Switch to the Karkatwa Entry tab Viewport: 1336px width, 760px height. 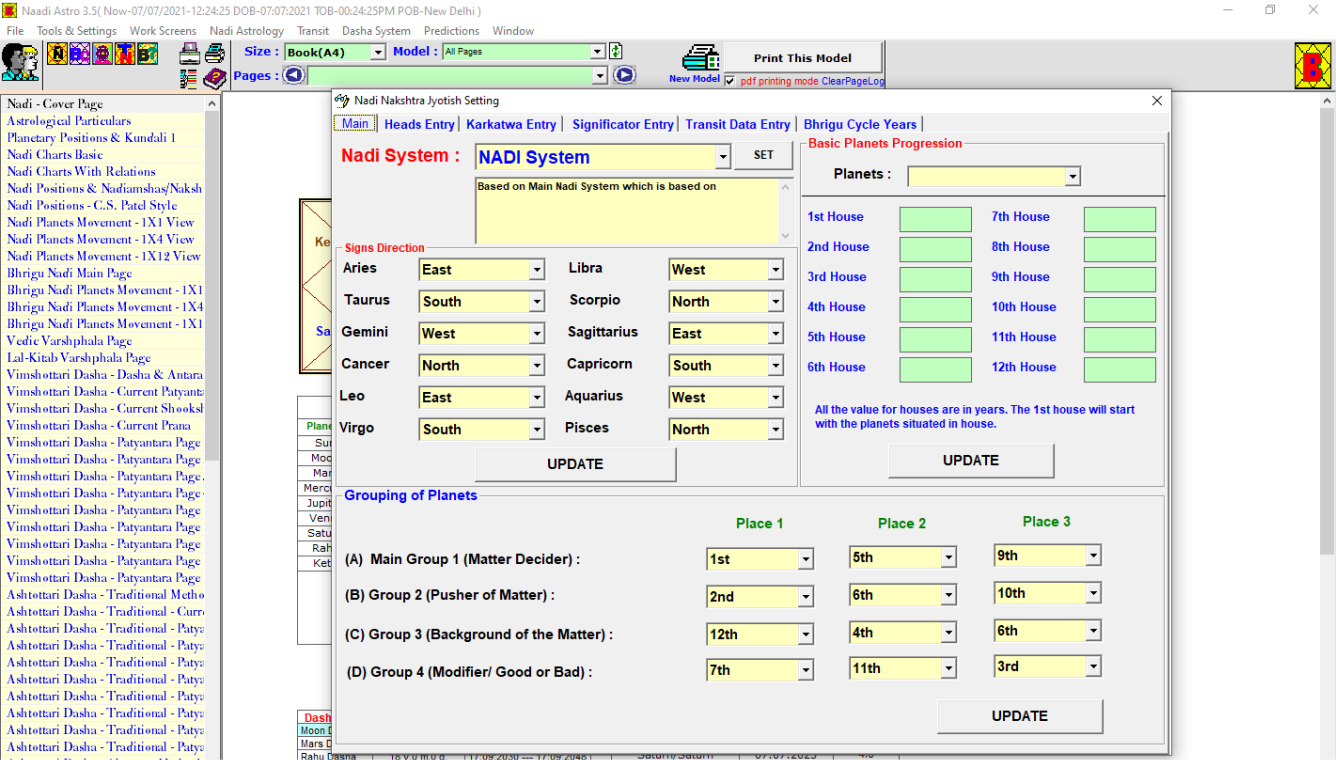click(511, 124)
